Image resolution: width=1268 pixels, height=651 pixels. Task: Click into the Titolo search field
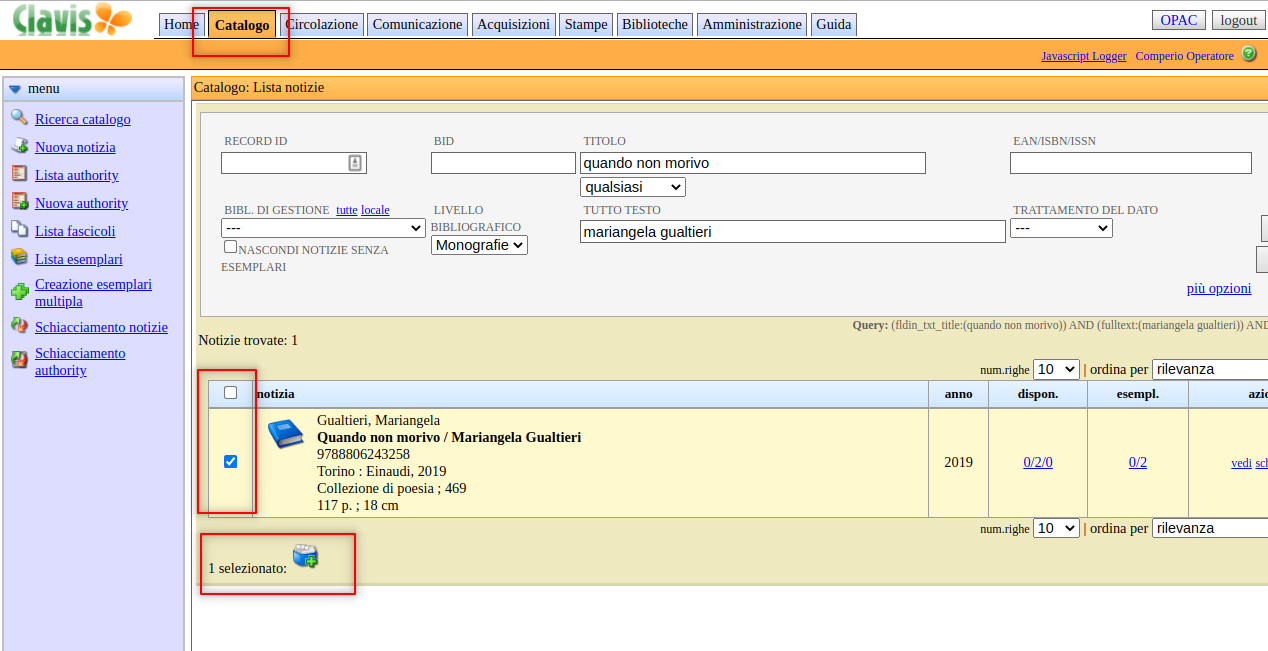click(752, 163)
